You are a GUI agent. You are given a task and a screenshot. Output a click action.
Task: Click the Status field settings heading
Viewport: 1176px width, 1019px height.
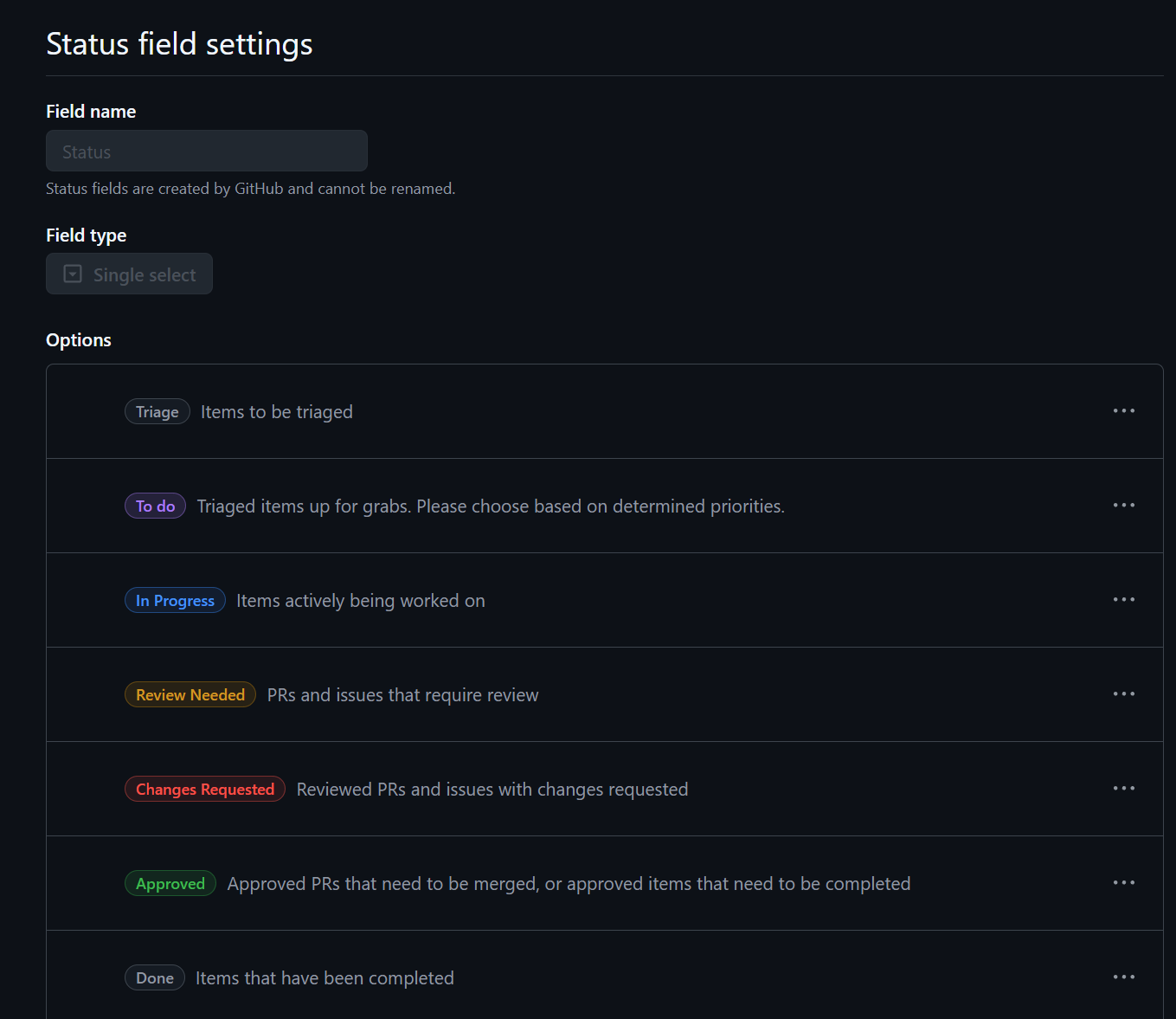click(179, 44)
